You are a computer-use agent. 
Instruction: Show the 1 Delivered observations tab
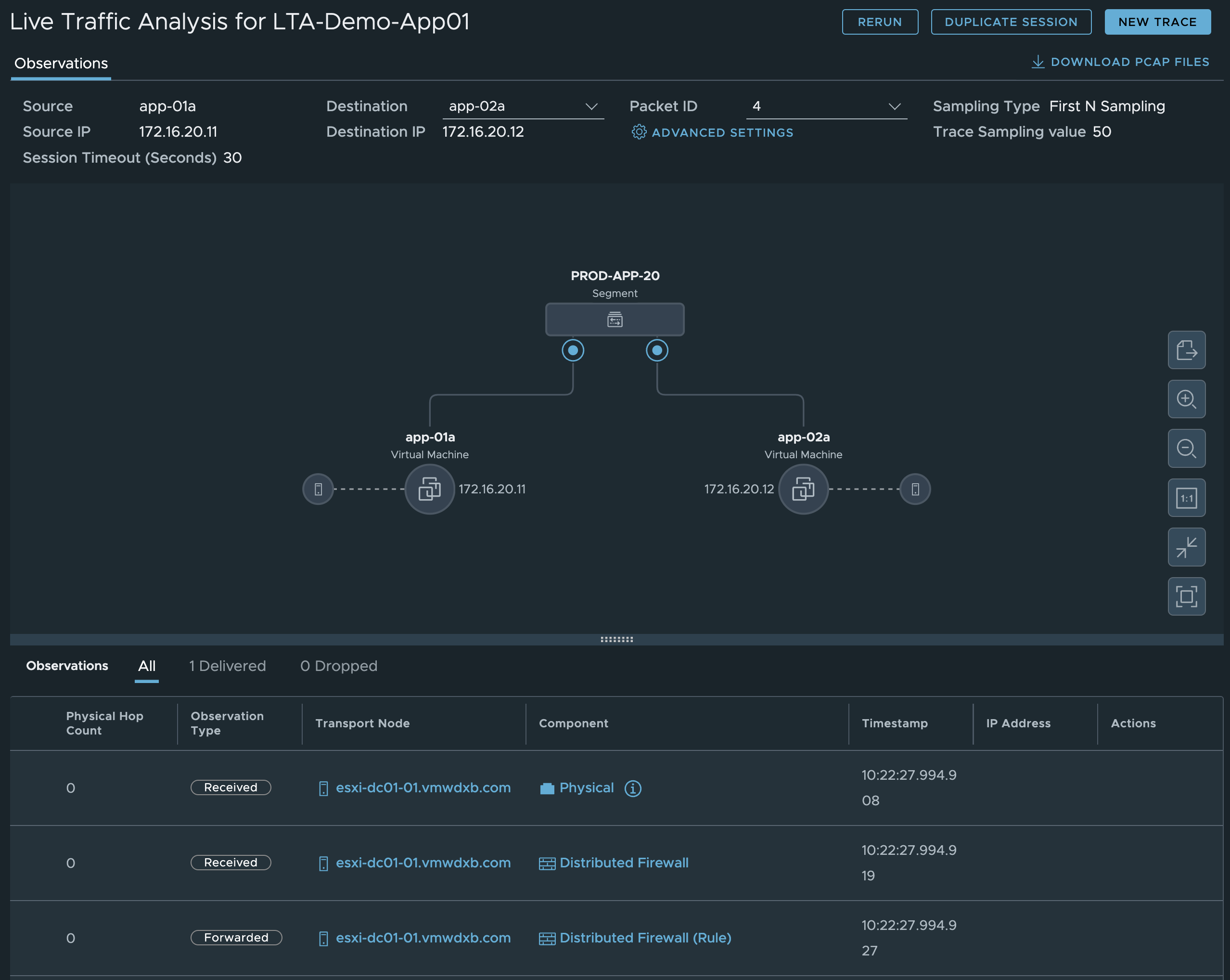(227, 666)
